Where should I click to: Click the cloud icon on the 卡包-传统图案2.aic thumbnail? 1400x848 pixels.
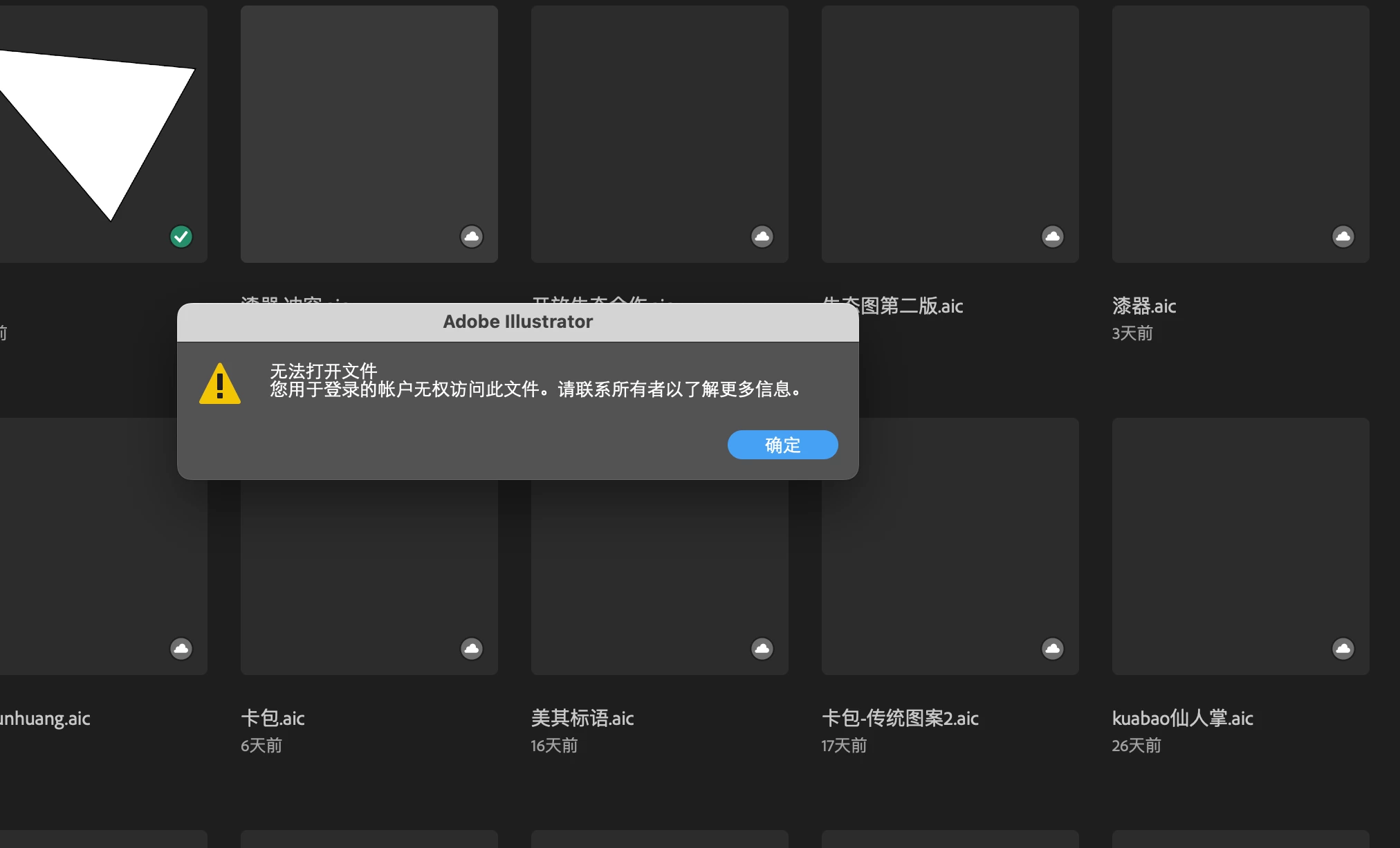(x=1052, y=648)
